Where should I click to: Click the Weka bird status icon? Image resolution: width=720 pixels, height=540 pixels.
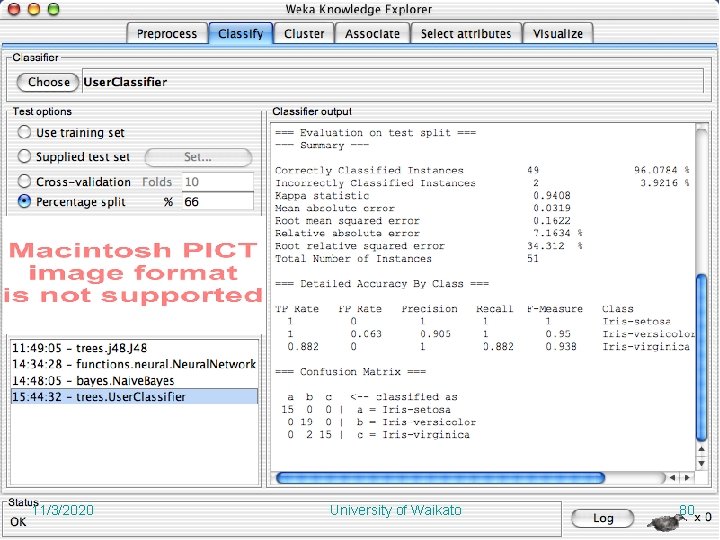click(664, 521)
